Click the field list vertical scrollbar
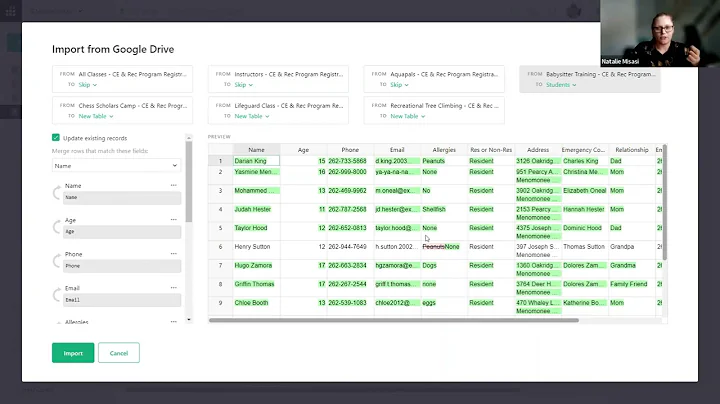720x404 pixels. pos(189,182)
